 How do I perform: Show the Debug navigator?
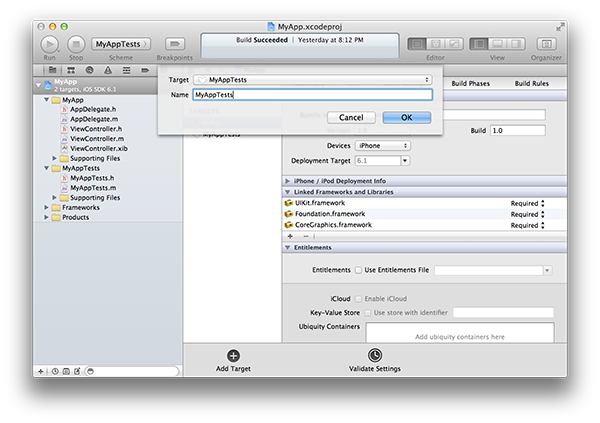[127, 70]
